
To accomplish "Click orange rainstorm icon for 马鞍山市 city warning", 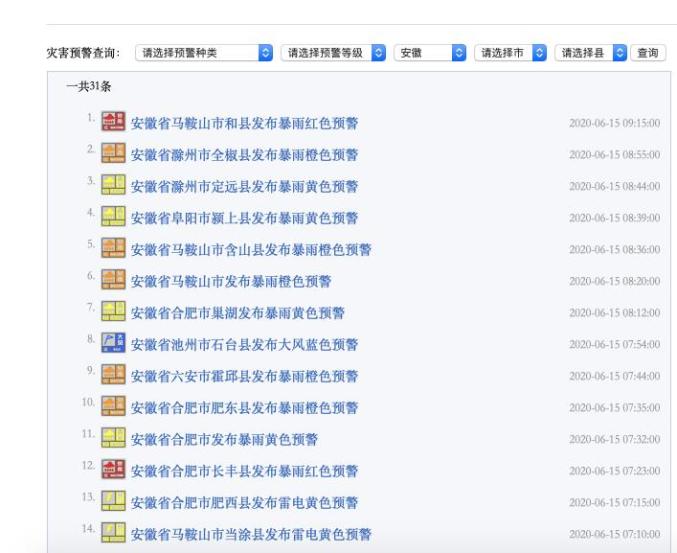I will [x=113, y=279].
